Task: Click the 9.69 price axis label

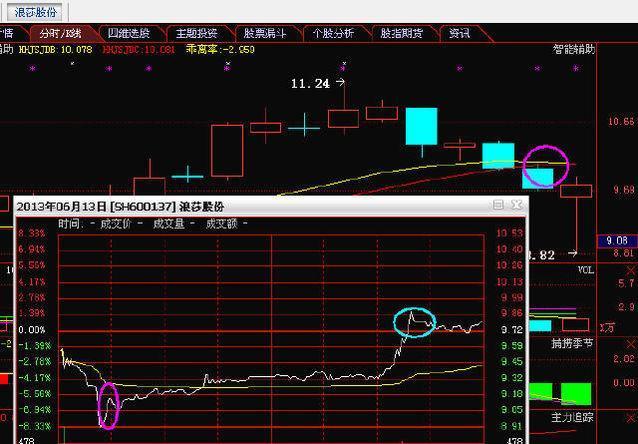Action: point(624,190)
